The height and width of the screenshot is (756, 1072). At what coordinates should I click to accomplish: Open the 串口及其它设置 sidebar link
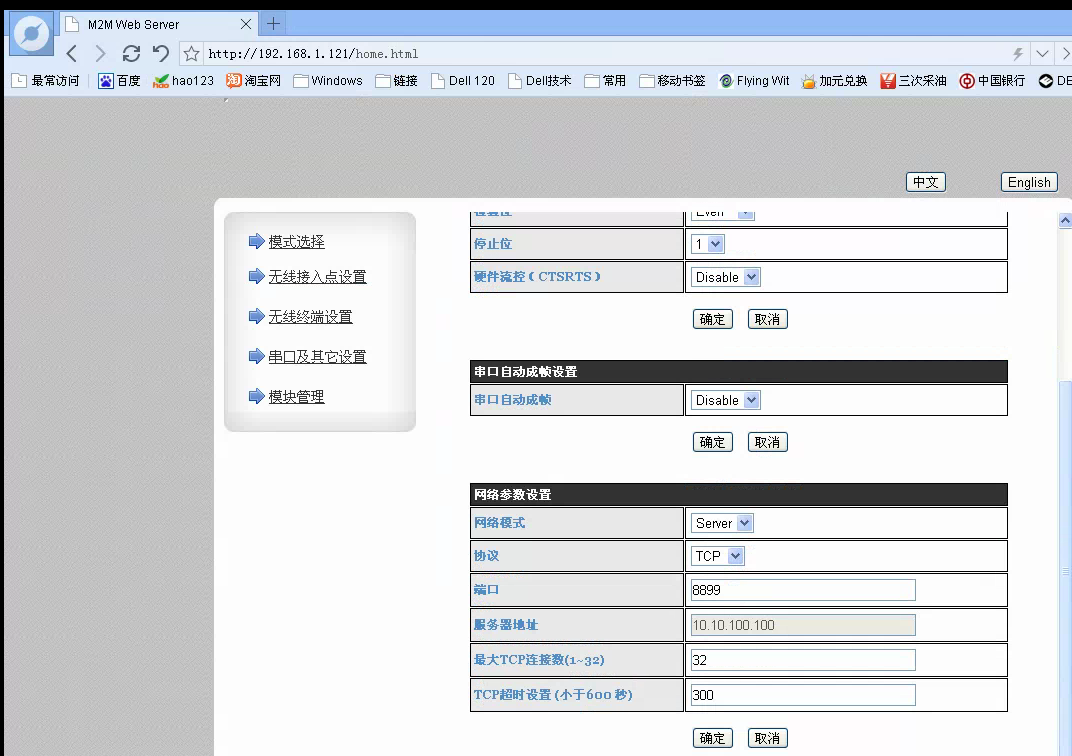tap(317, 357)
